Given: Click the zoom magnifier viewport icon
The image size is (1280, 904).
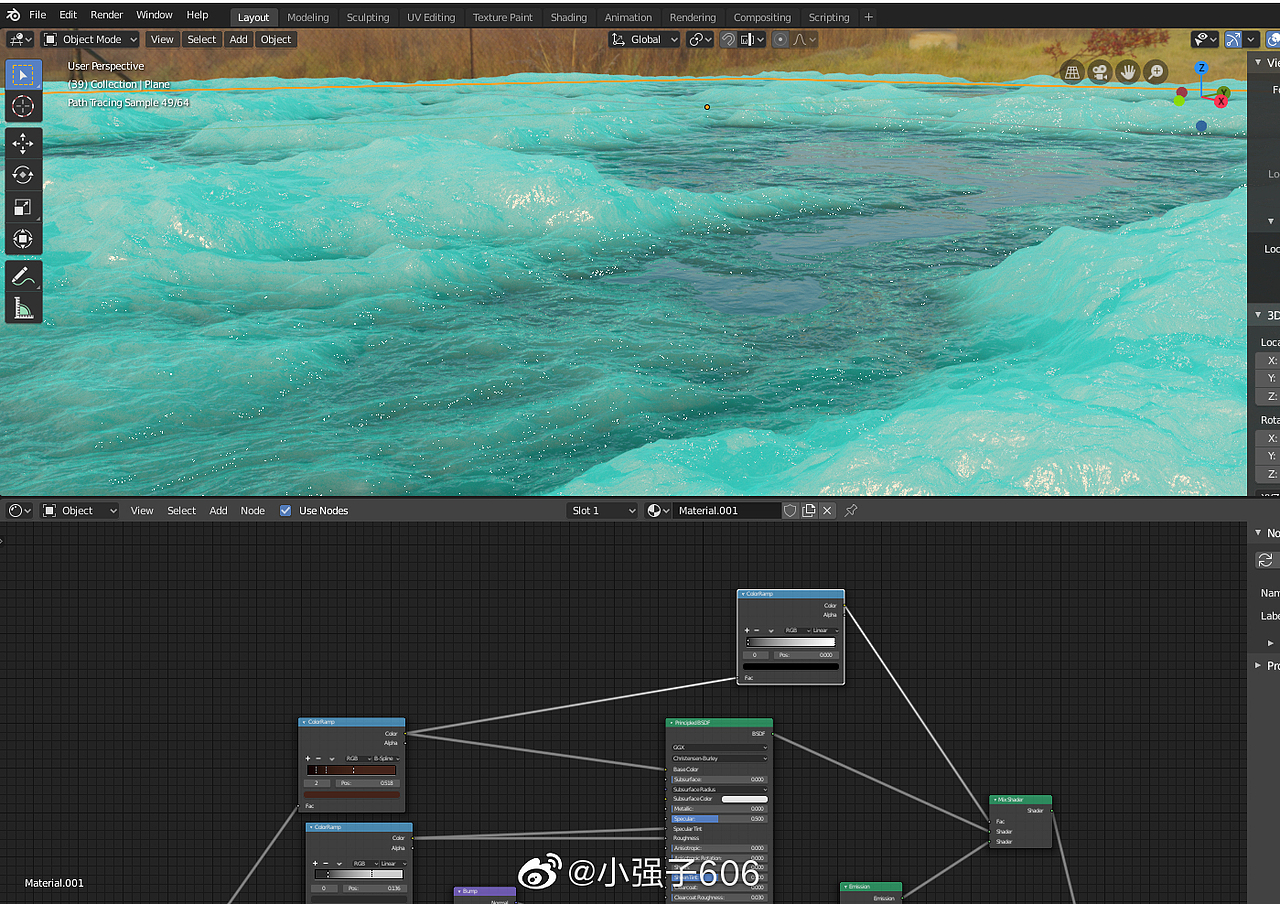Looking at the screenshot, I should (1155, 71).
